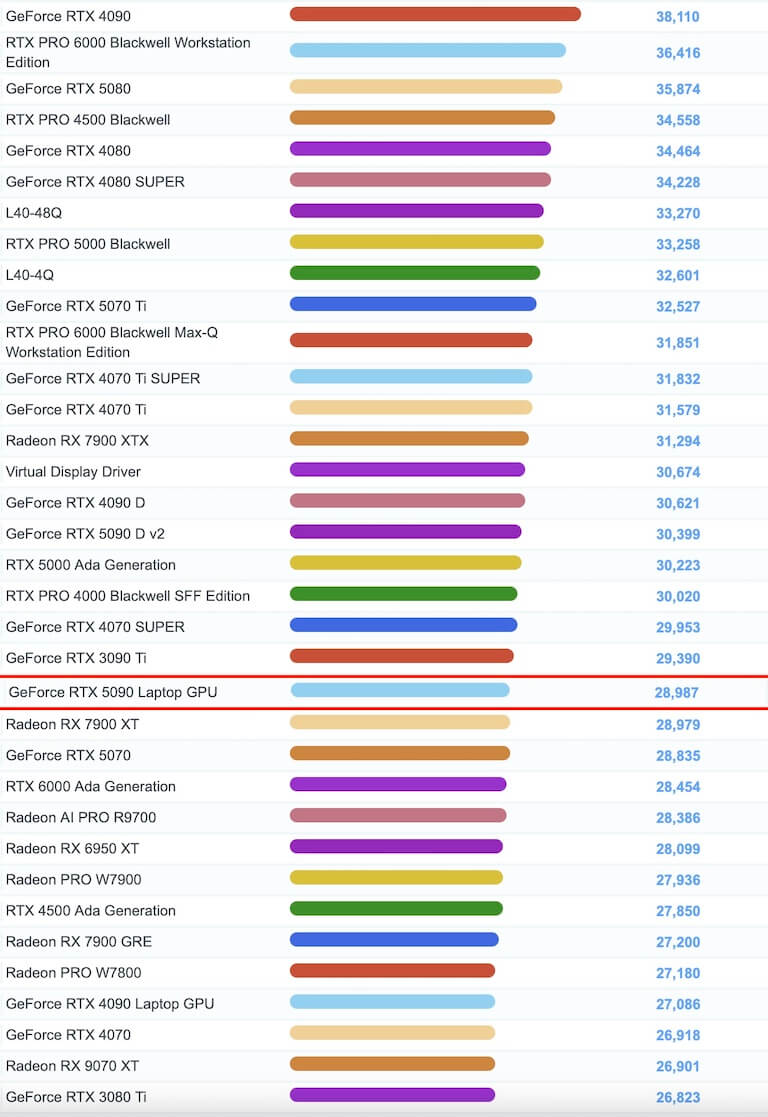This screenshot has width=768, height=1117.
Task: Select GeForce RTX 5090 D v2 name
Action: (x=85, y=534)
